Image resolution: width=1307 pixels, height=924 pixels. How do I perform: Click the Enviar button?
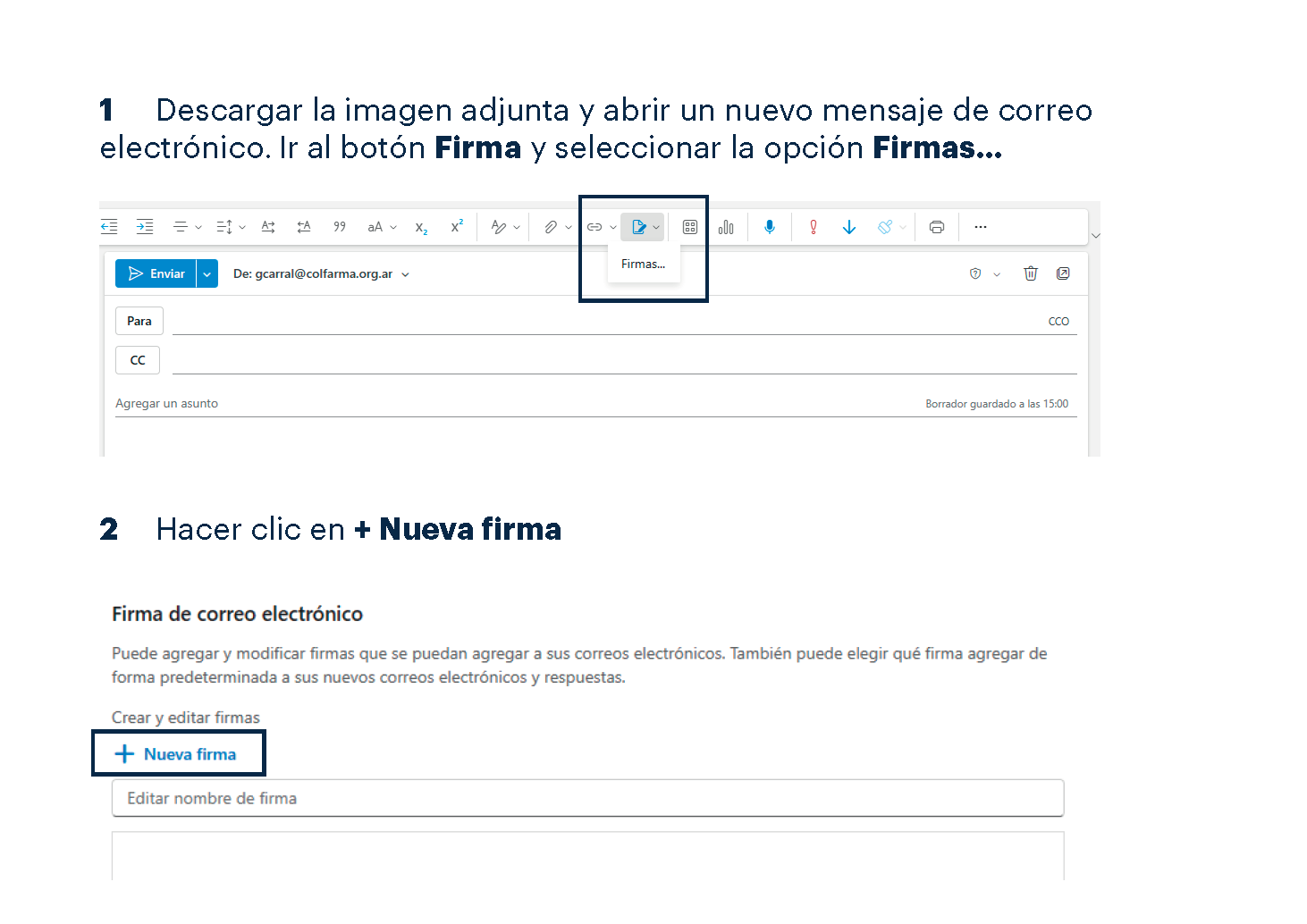156,274
